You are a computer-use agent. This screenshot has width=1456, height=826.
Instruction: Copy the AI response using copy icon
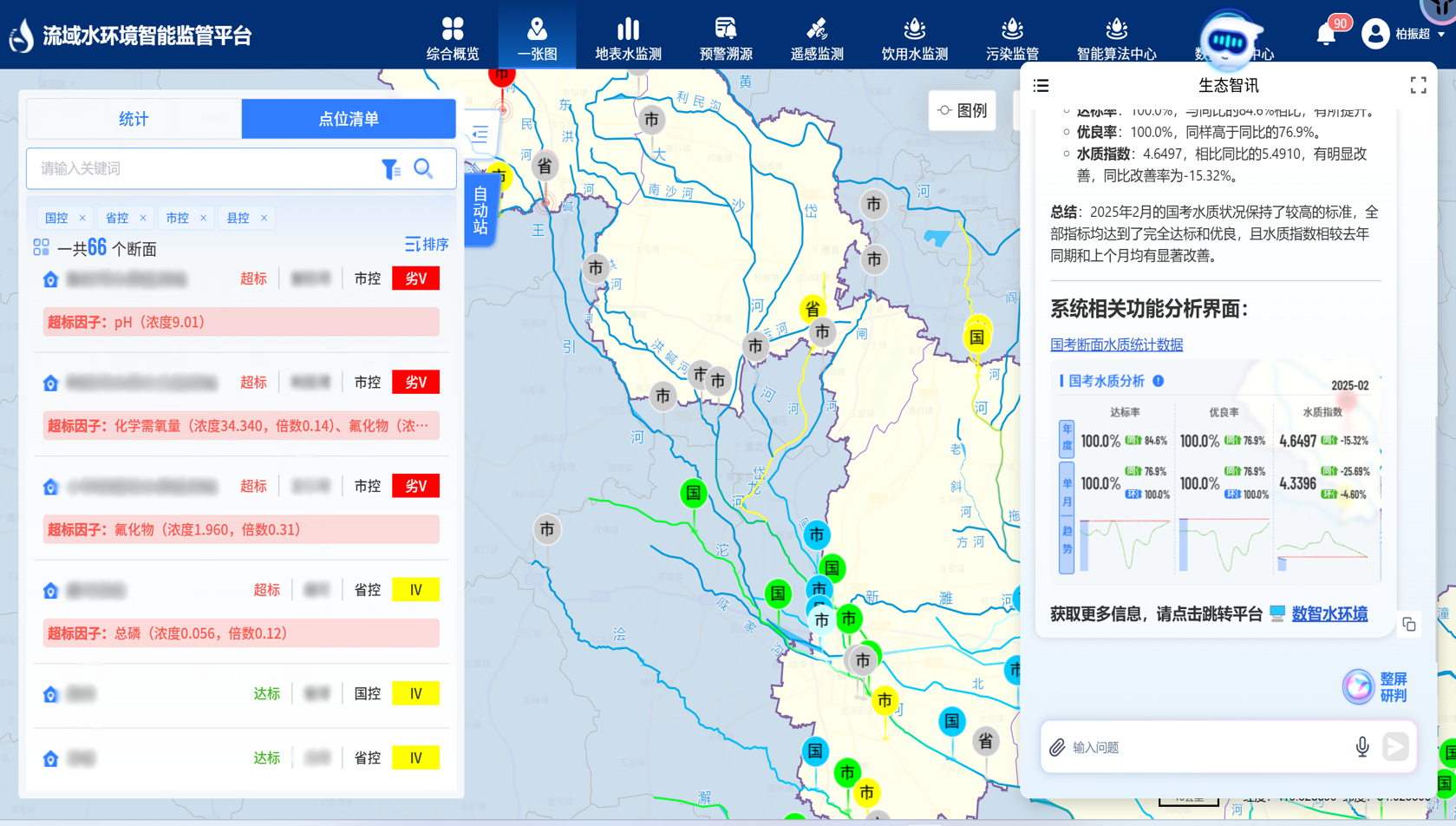(x=1409, y=625)
